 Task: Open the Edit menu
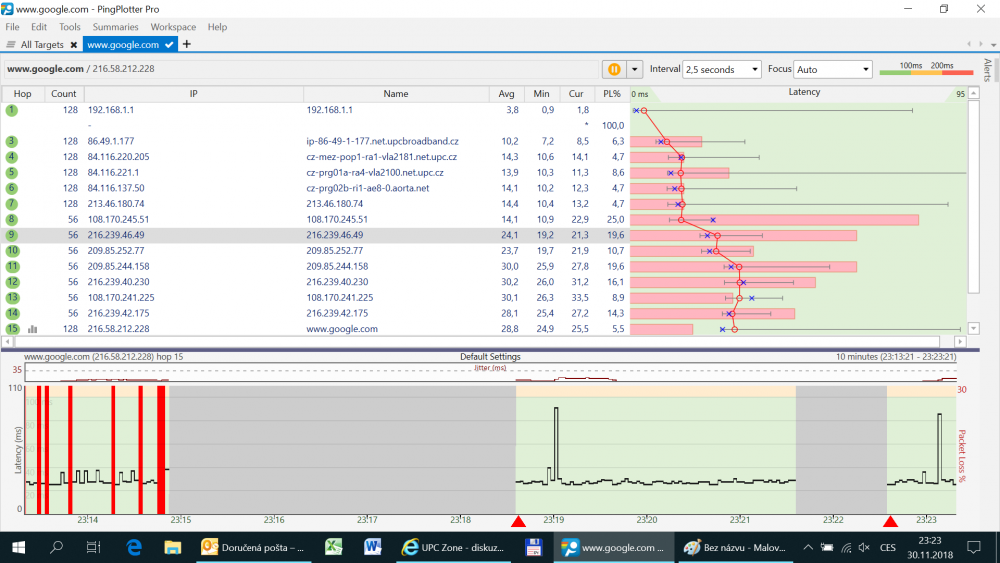[x=39, y=27]
